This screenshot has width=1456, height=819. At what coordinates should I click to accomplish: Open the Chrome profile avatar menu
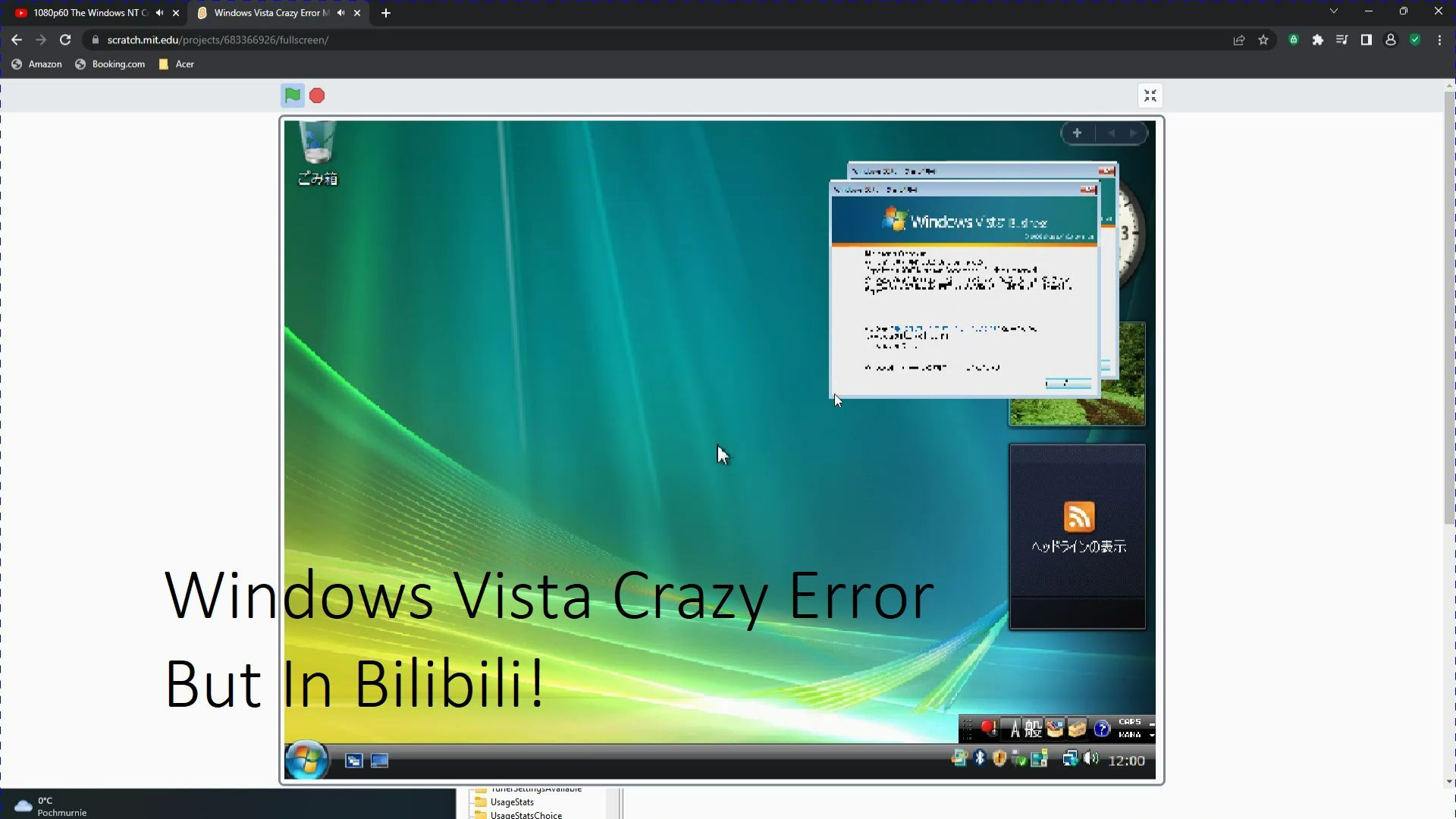point(1391,40)
